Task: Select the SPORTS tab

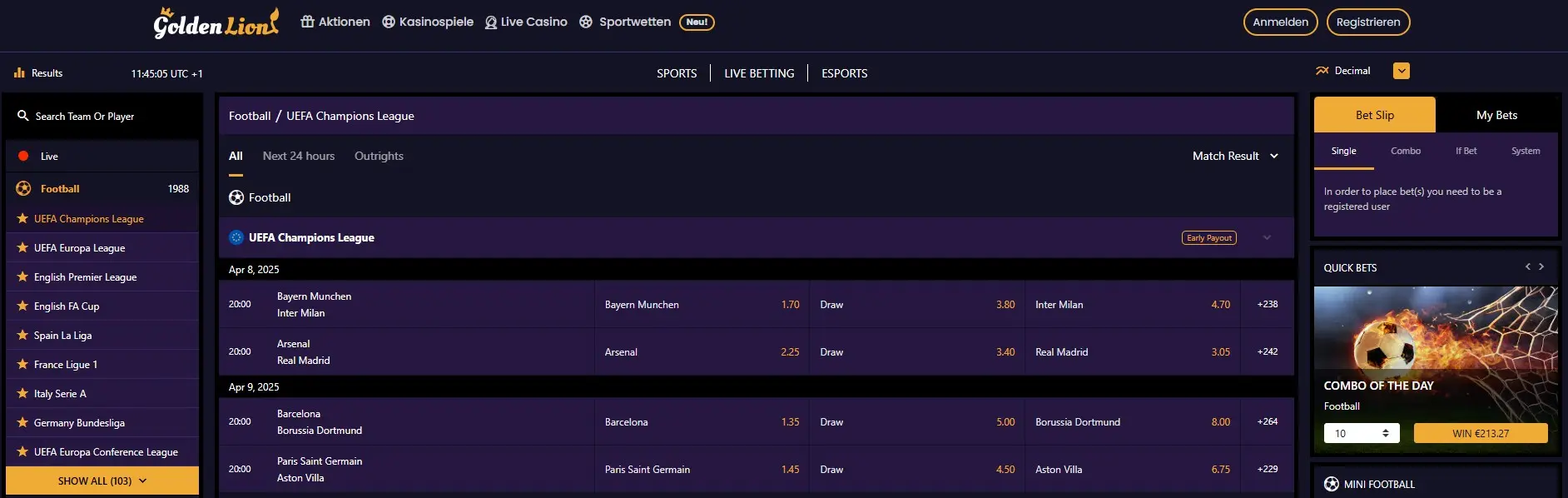Action: 677,73
